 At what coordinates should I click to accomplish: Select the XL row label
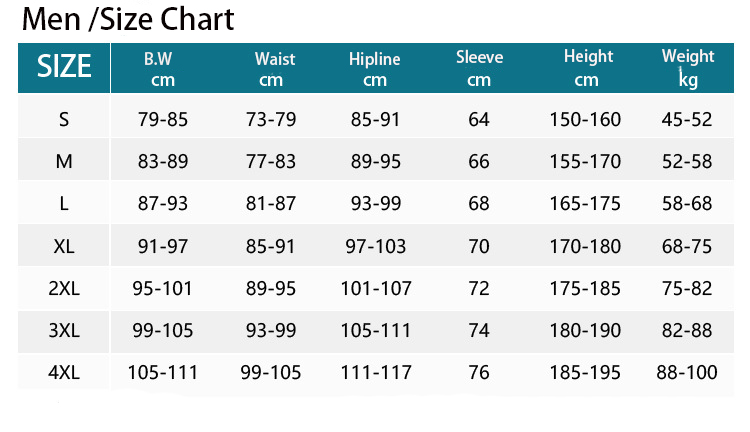click(64, 246)
